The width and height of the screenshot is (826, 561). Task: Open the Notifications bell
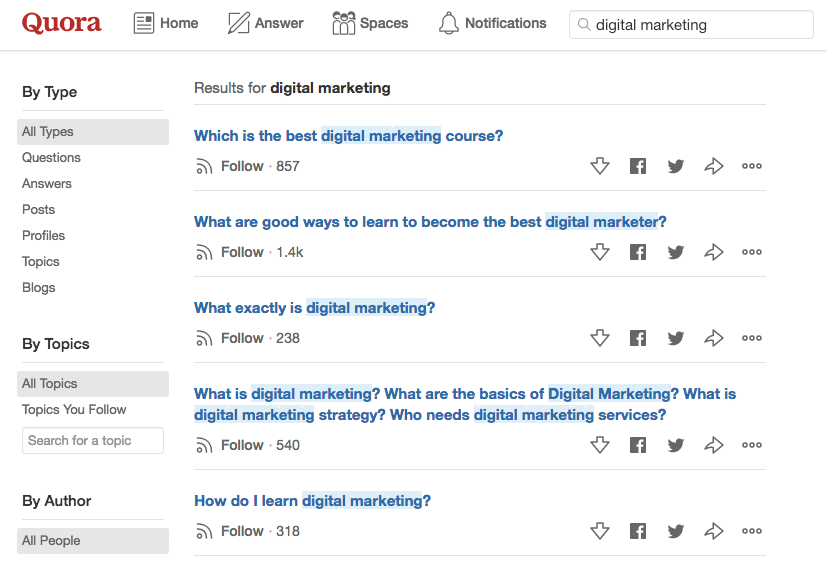pyautogui.click(x=493, y=23)
